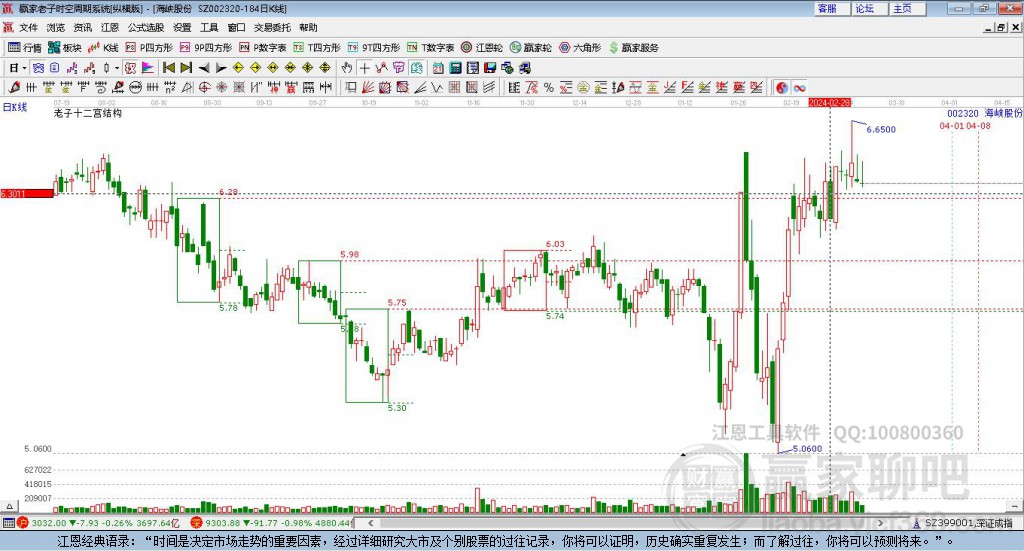This screenshot has height=551, width=1024.
Task: Click the 5.0600 low price label
Action: tap(807, 449)
